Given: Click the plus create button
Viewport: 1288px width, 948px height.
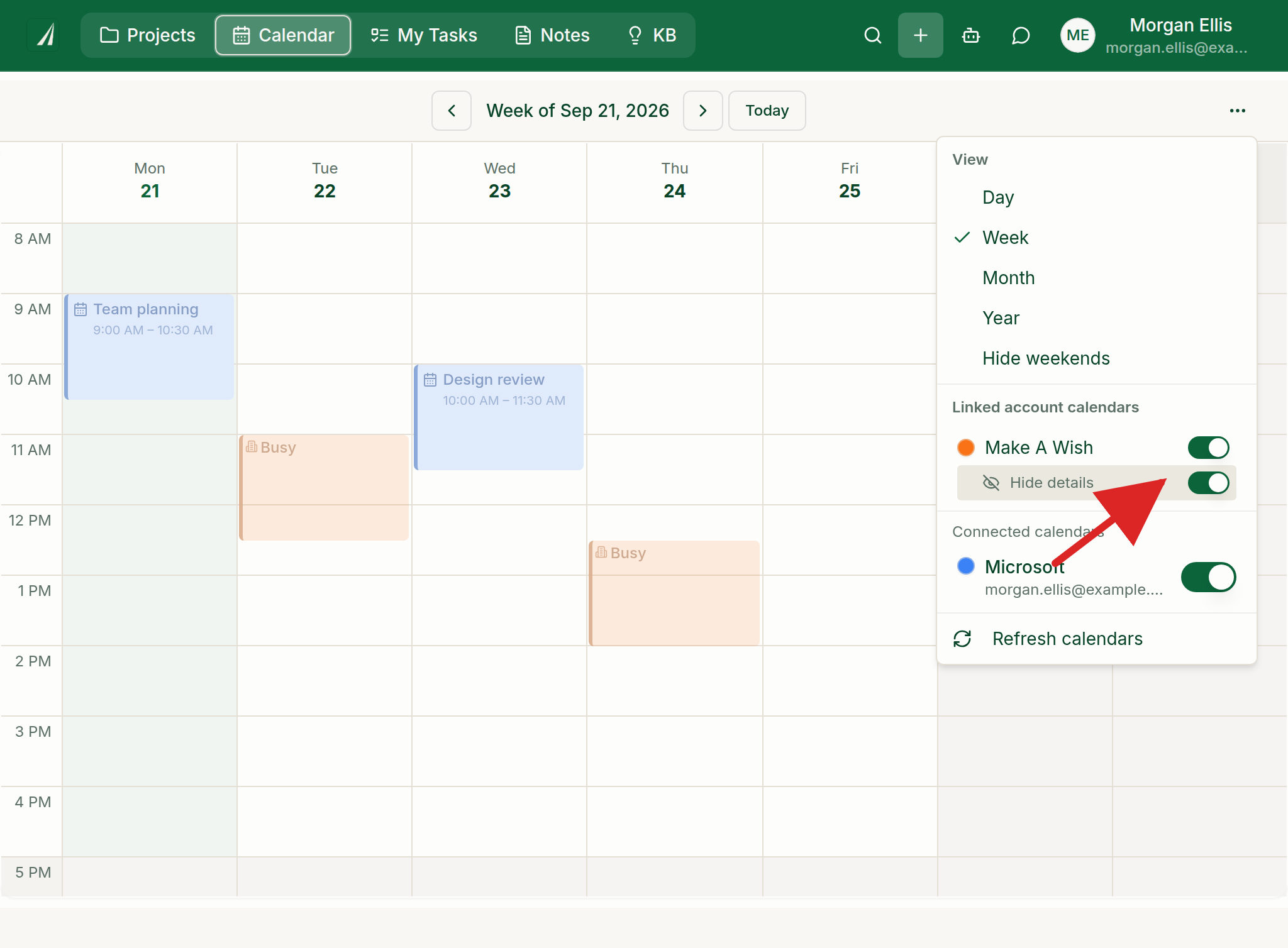Looking at the screenshot, I should [x=921, y=35].
